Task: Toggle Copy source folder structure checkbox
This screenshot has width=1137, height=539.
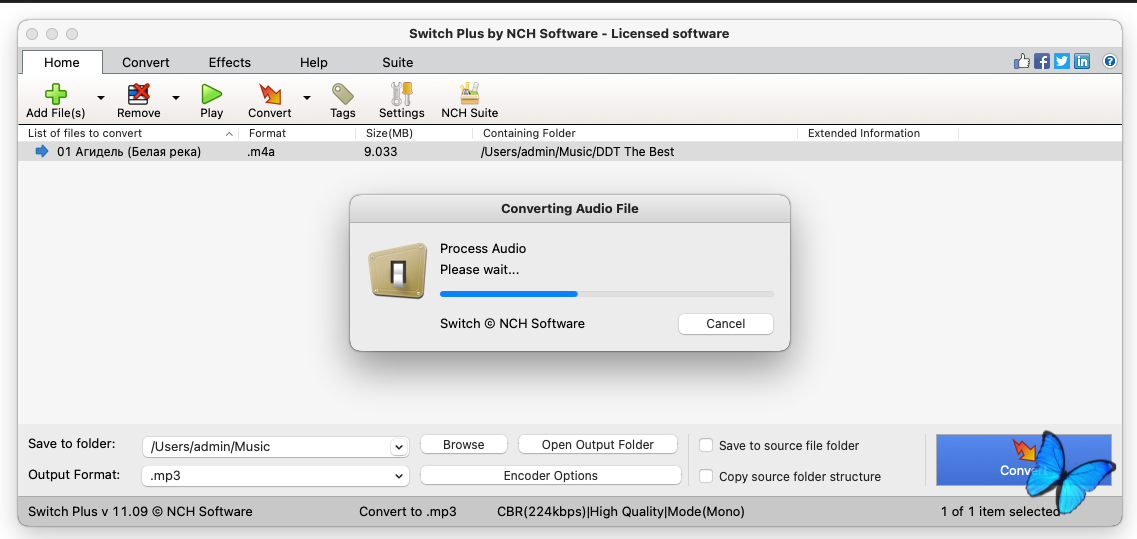Action: click(x=706, y=477)
